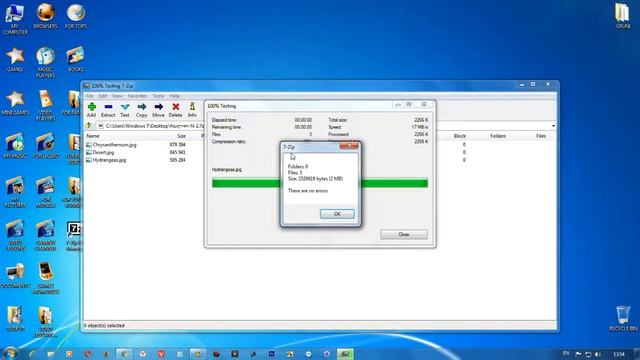Open the Documents desktop icon

tap(15, 276)
